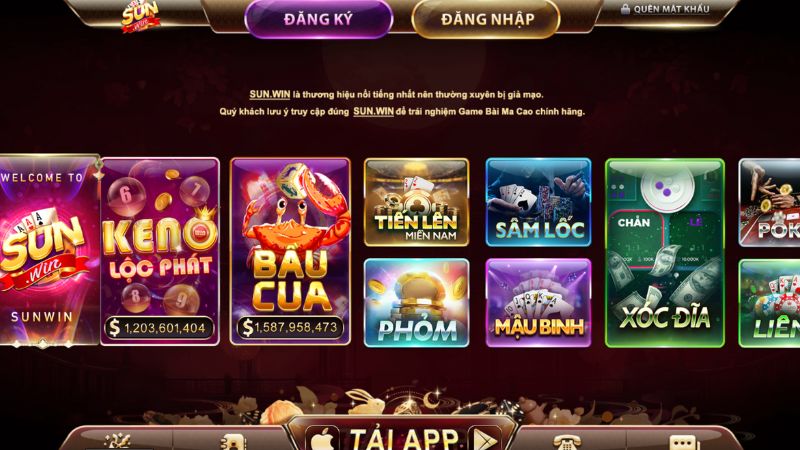Open the Phỏm game tile
This screenshot has height=450, width=800.
[416, 303]
